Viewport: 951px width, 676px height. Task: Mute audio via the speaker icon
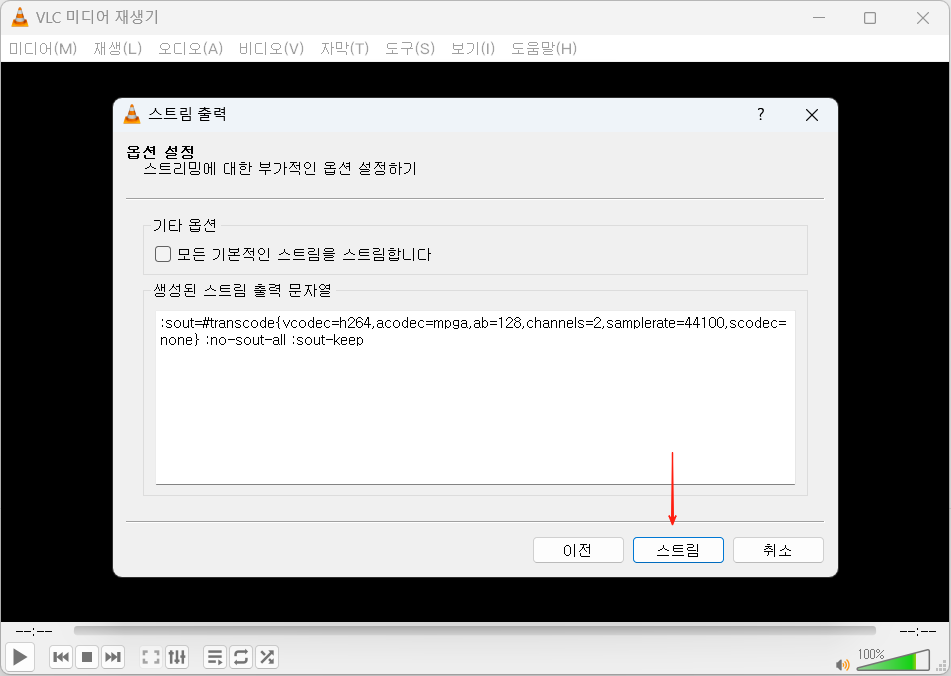pos(842,663)
